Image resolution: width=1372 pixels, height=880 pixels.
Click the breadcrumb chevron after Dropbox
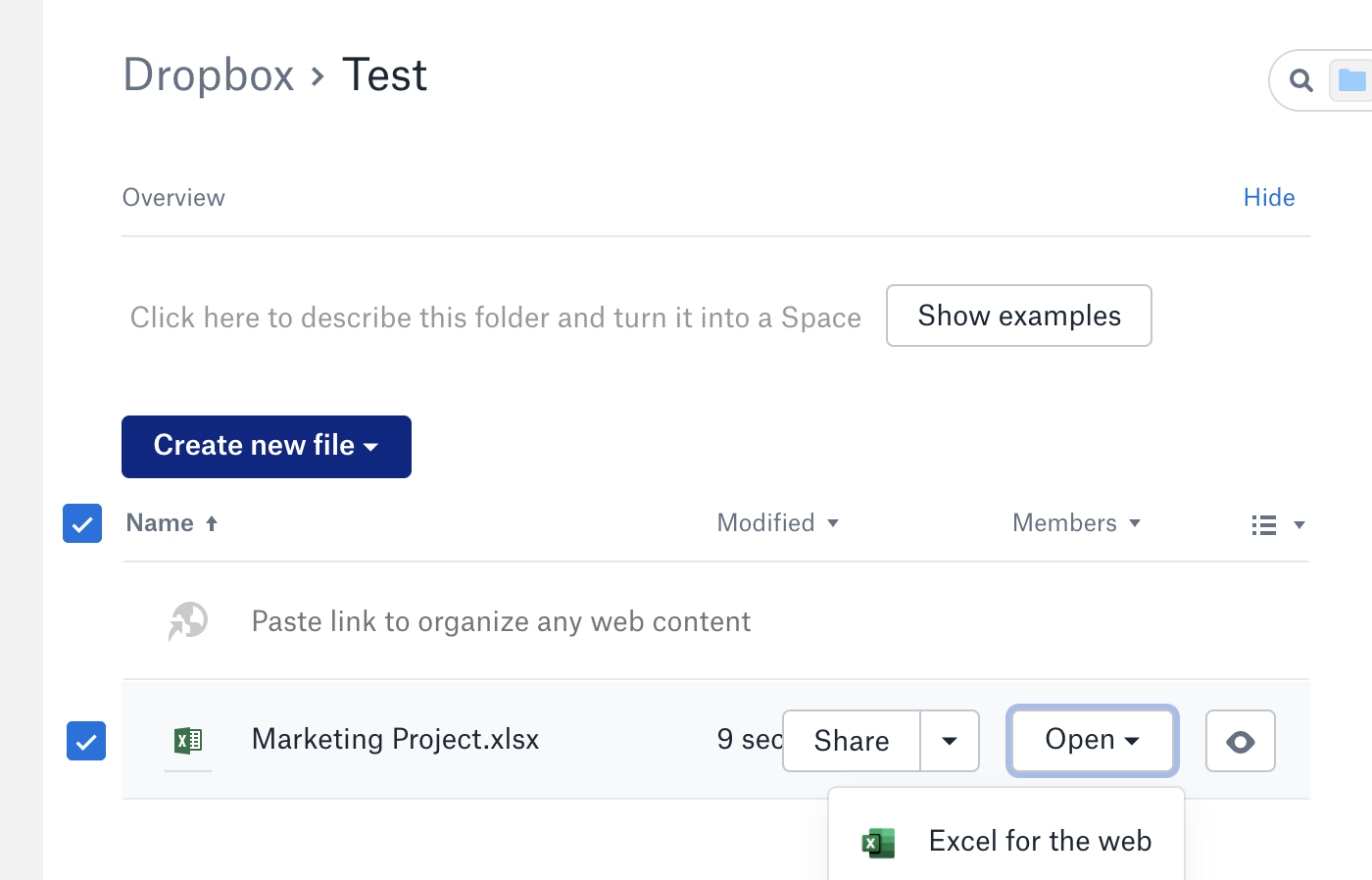318,76
